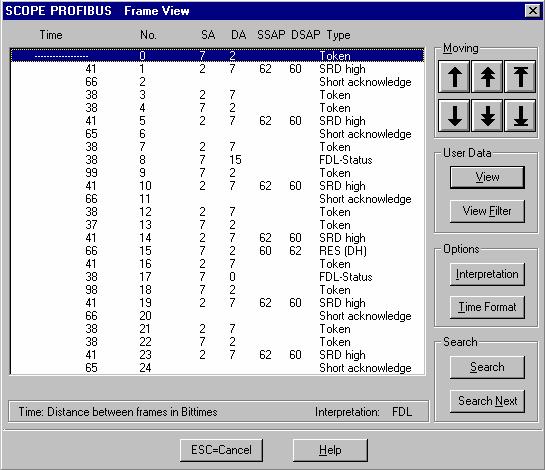Screen dimensions: 545x470
Task: Select frame number 3 Token row
Action: (217, 95)
